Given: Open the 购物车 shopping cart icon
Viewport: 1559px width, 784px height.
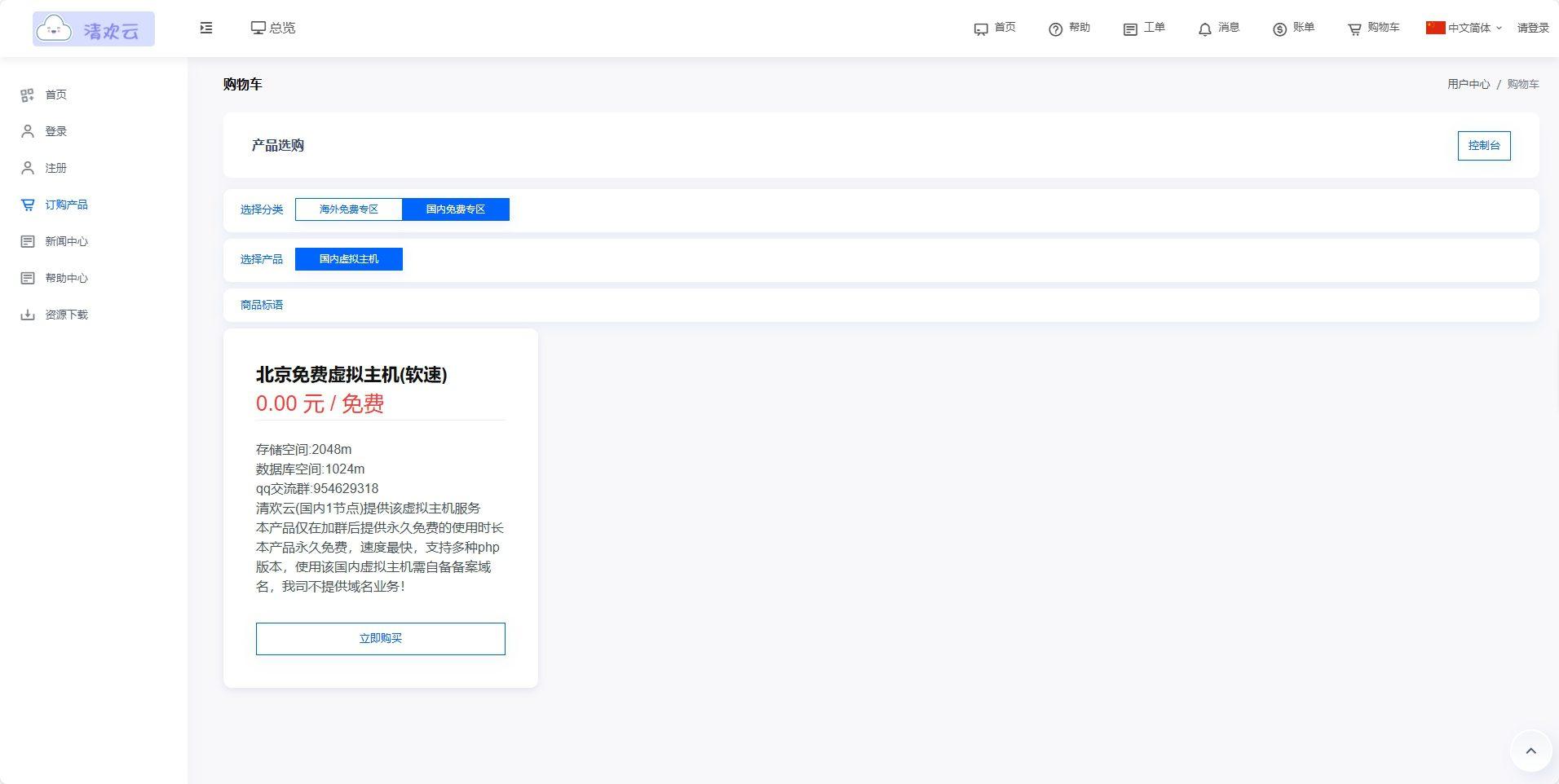Looking at the screenshot, I should (1372, 28).
